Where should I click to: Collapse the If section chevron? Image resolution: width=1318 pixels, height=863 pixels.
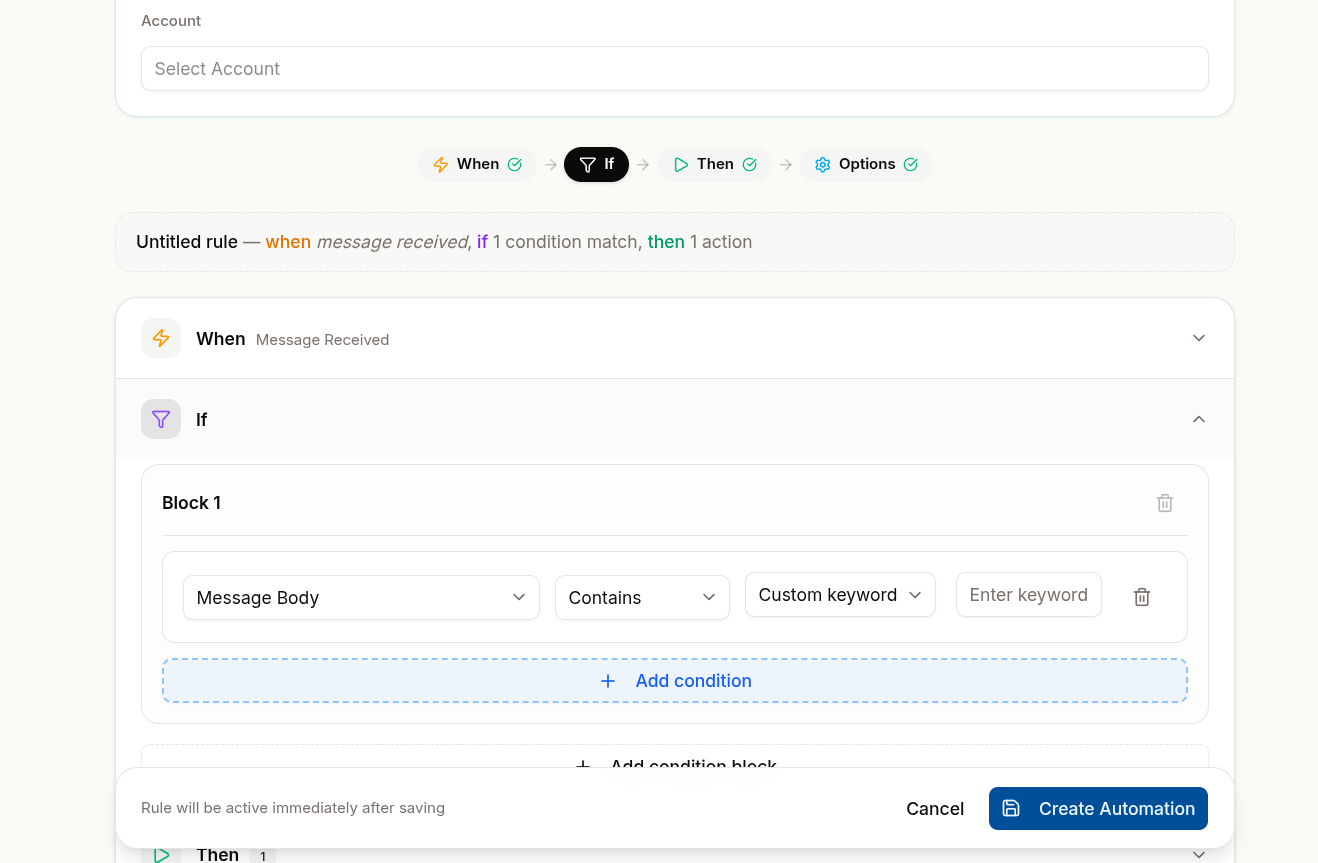(x=1199, y=419)
